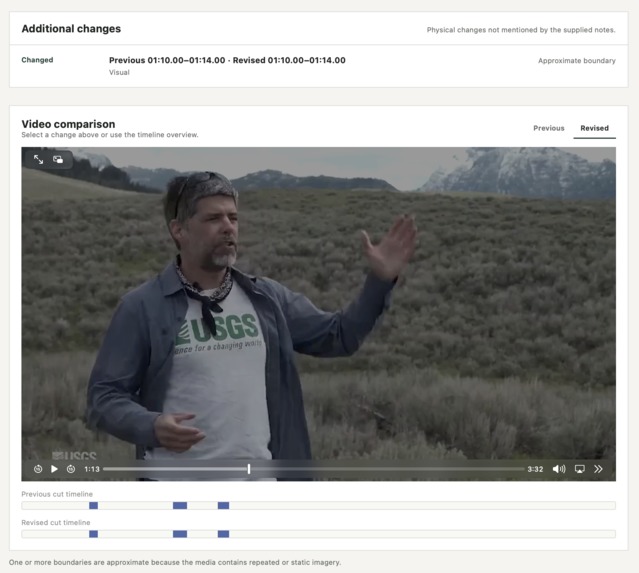Click first marker on Previous cut timeline
Image resolution: width=639 pixels, height=573 pixels.
(93, 505)
